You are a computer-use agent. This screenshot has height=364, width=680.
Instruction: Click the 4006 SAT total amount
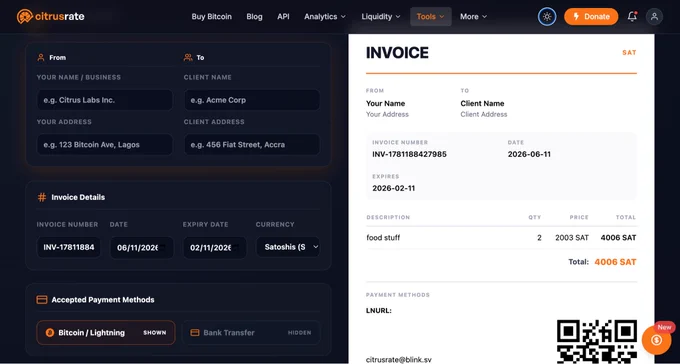[x=615, y=262]
